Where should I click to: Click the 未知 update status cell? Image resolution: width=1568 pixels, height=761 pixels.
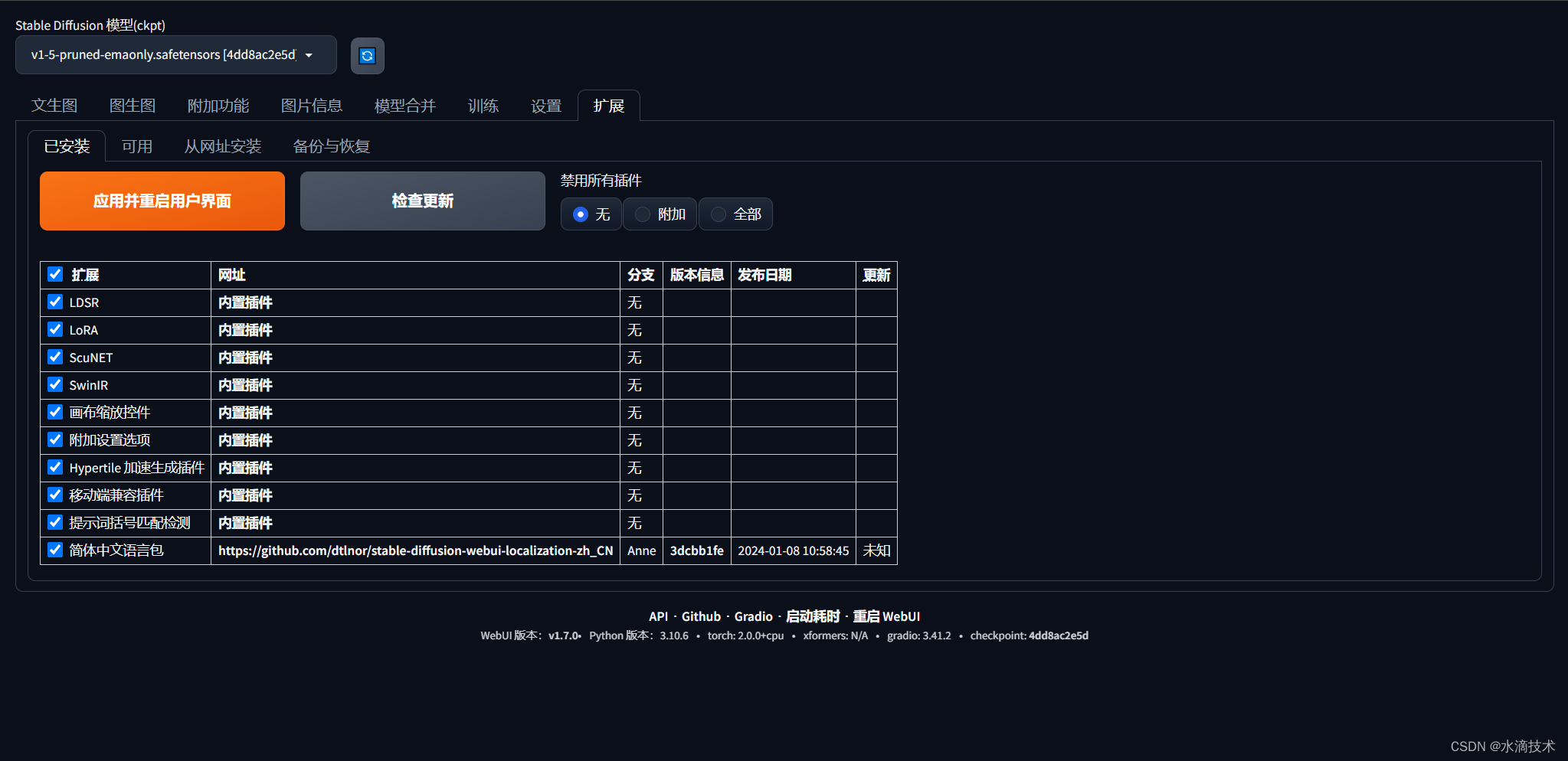(876, 550)
